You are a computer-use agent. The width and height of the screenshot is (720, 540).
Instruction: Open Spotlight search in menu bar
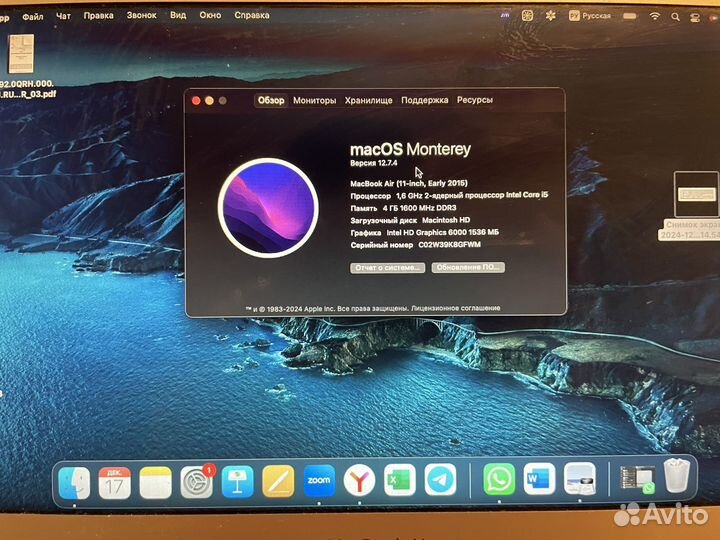(675, 17)
